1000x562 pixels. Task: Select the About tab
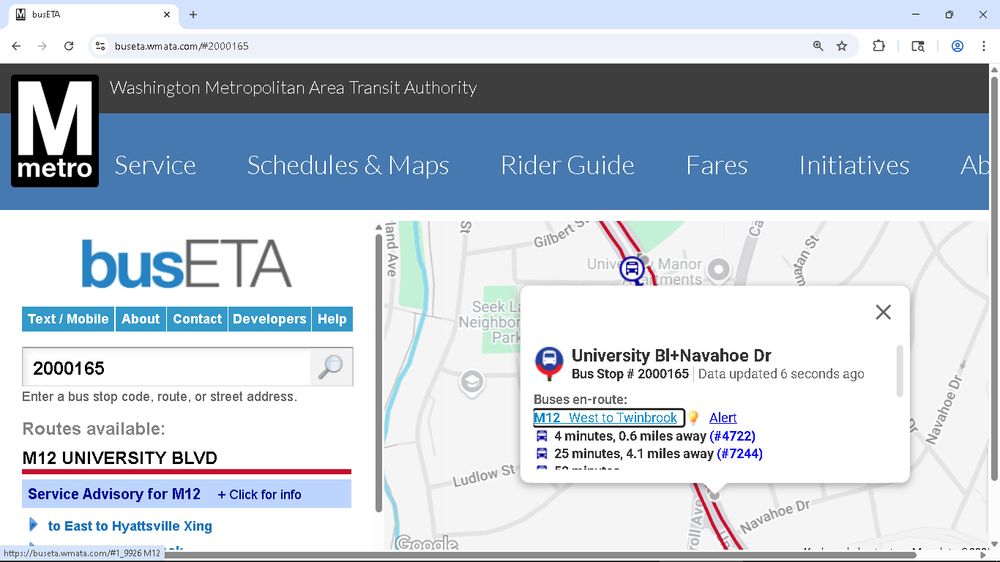140,319
